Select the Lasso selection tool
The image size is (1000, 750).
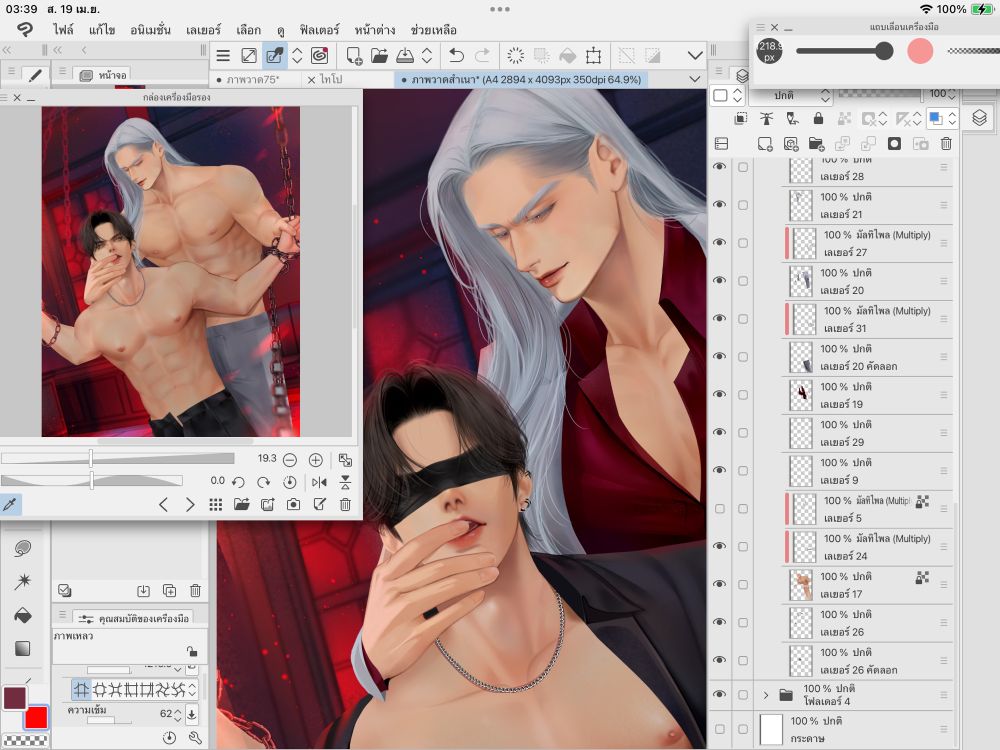click(x=22, y=547)
